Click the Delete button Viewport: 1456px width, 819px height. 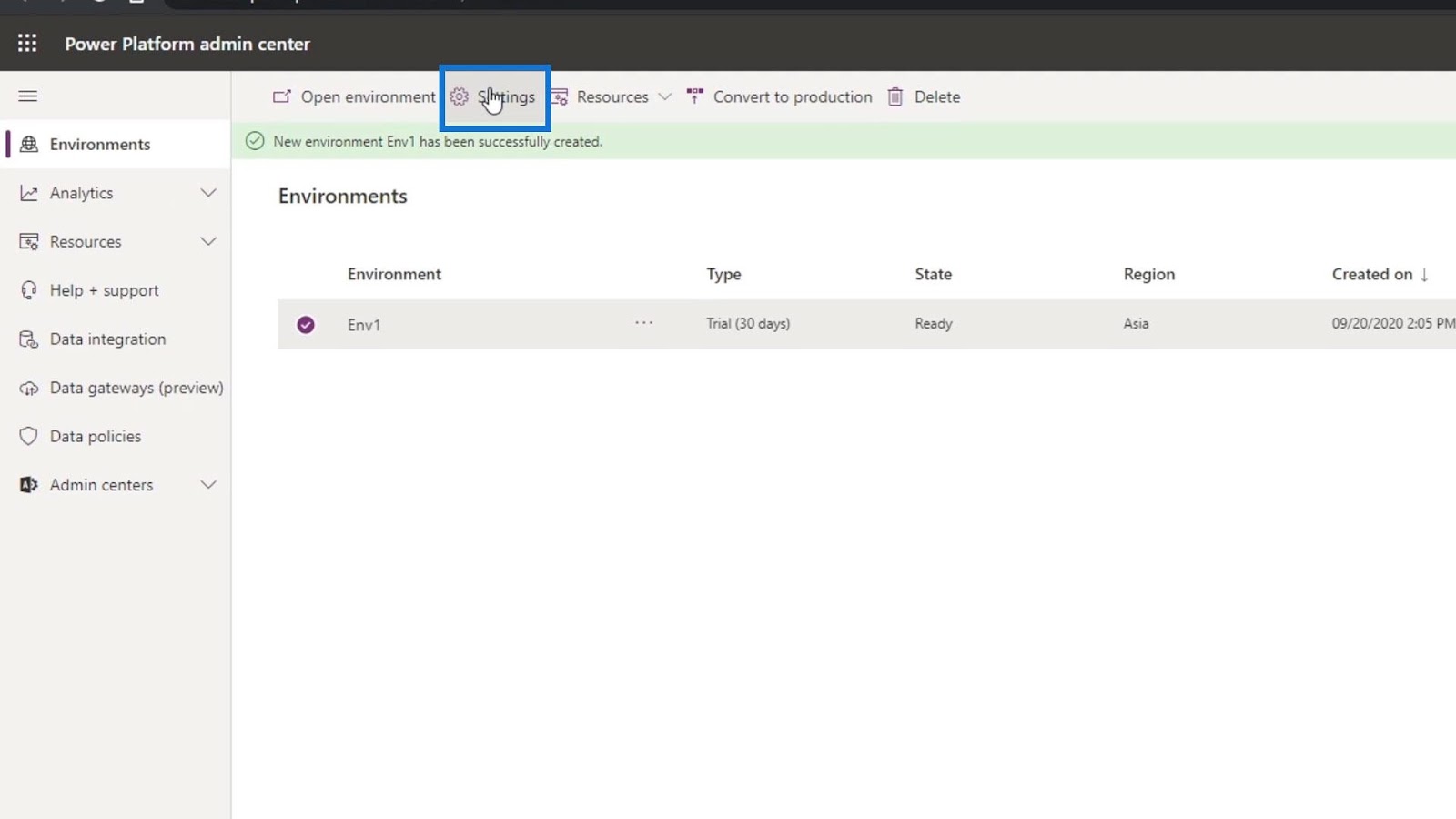tap(924, 96)
